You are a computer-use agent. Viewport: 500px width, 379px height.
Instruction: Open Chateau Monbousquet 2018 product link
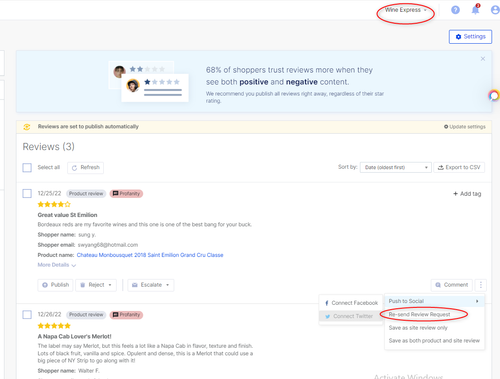click(150, 255)
